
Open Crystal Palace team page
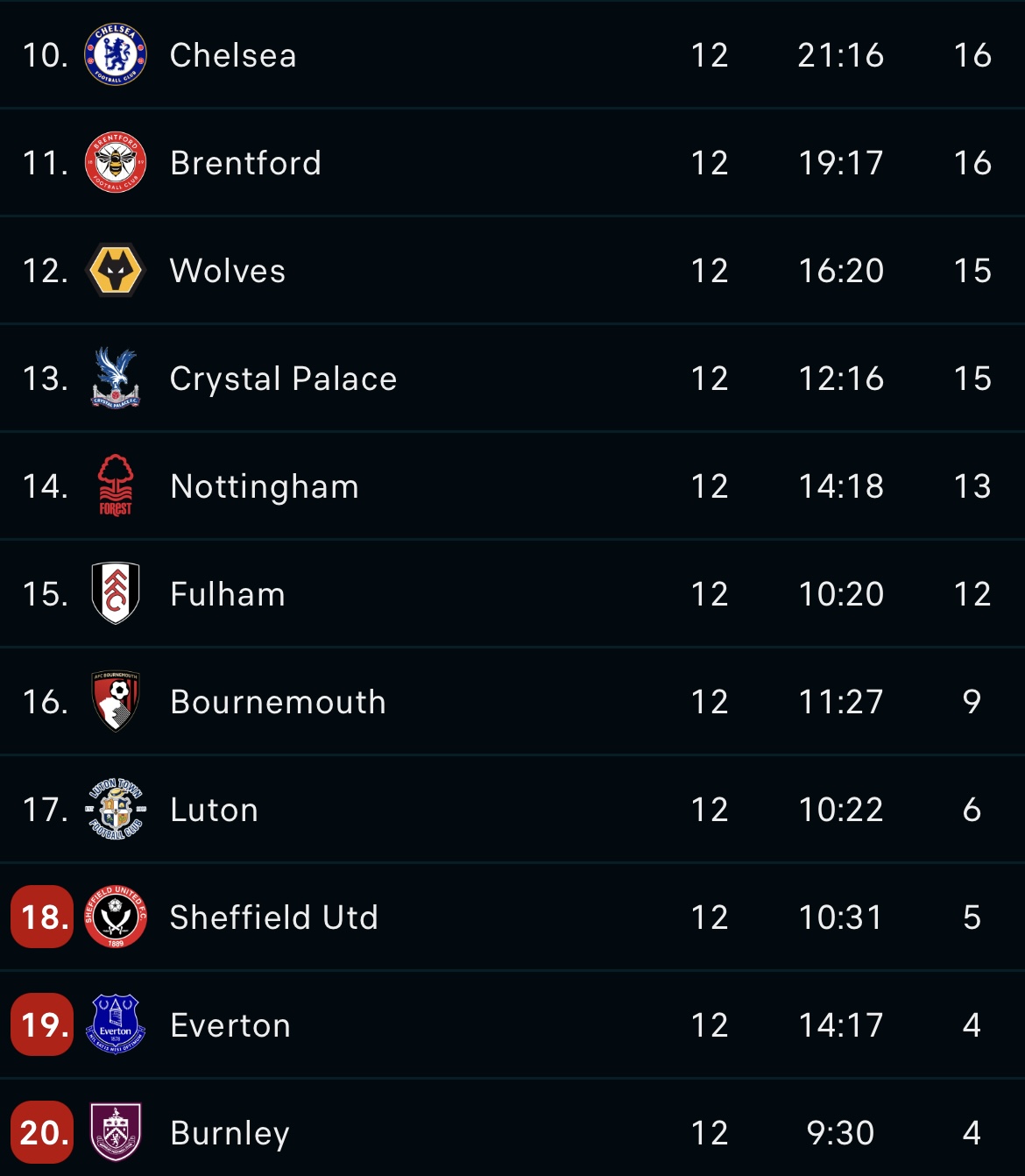point(283,379)
